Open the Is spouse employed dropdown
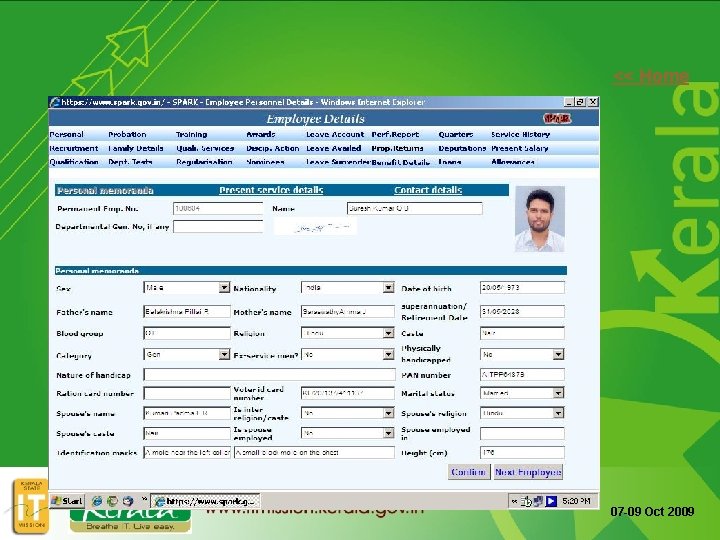This screenshot has height=540, width=720. [x=388, y=433]
